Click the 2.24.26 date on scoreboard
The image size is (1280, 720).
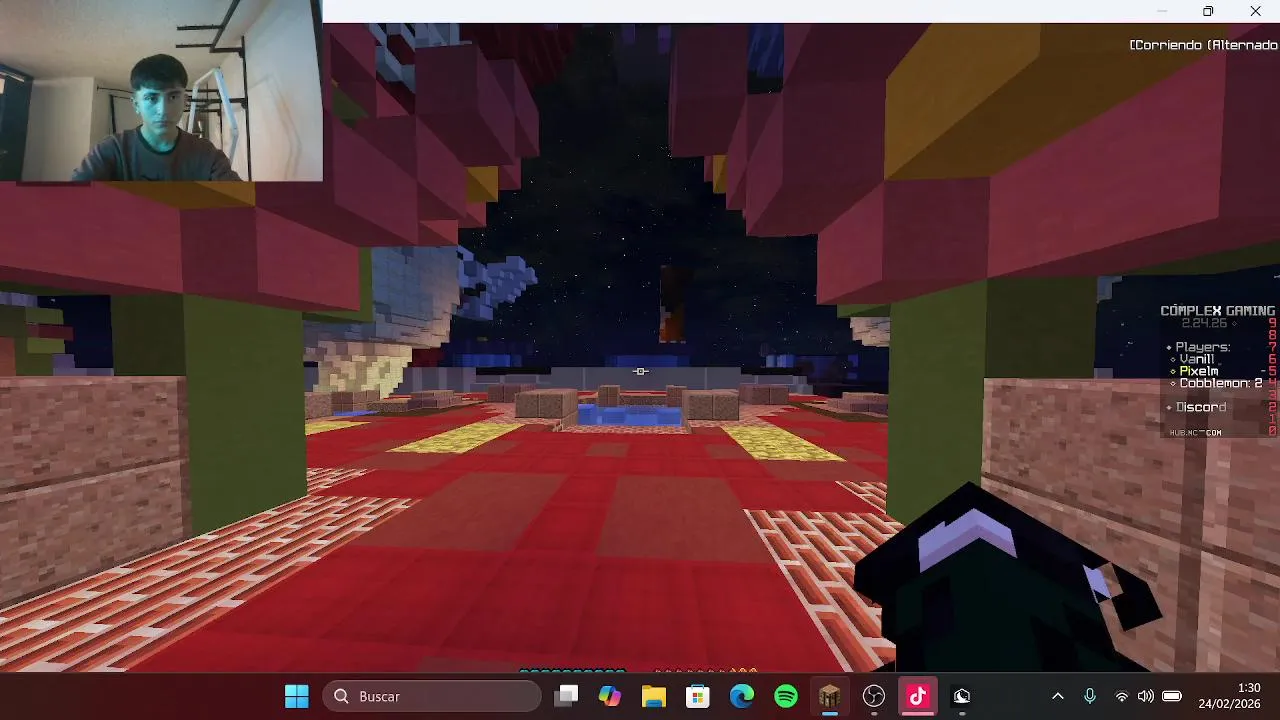pyautogui.click(x=1204, y=323)
